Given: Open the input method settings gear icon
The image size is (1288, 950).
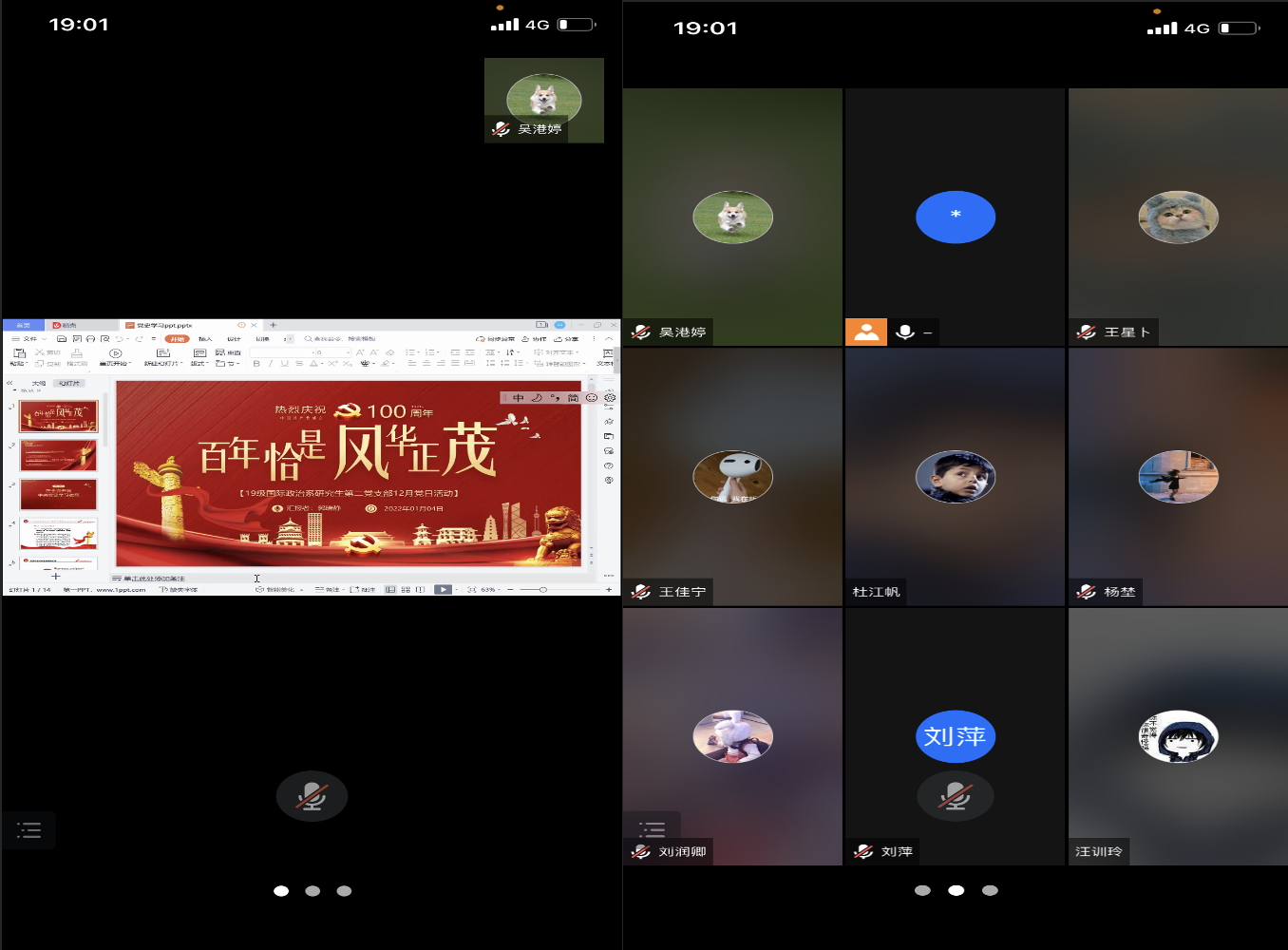Looking at the screenshot, I should point(610,398).
